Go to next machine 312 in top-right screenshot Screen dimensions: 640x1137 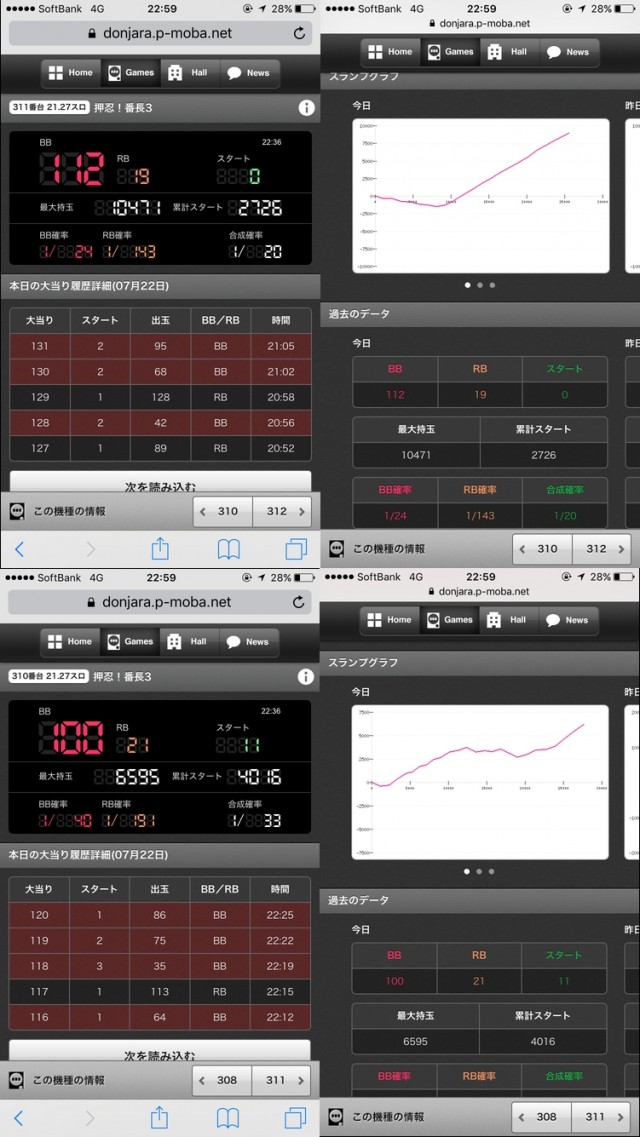coord(602,549)
